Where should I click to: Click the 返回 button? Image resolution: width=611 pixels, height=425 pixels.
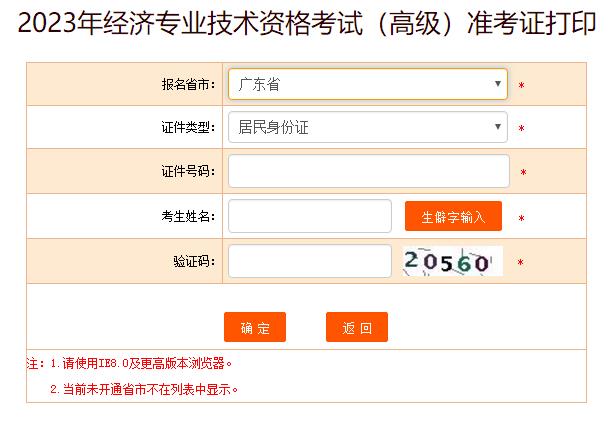click(357, 327)
